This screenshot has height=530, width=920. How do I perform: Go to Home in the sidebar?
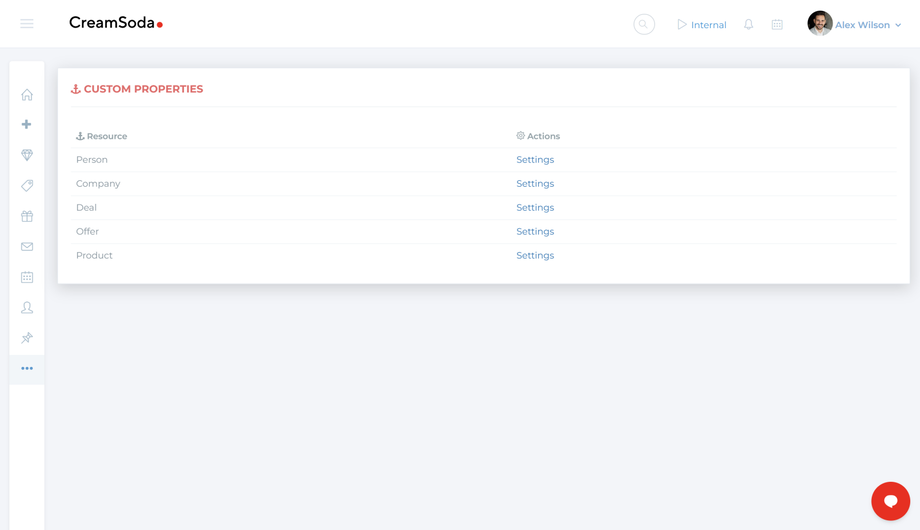point(27,94)
